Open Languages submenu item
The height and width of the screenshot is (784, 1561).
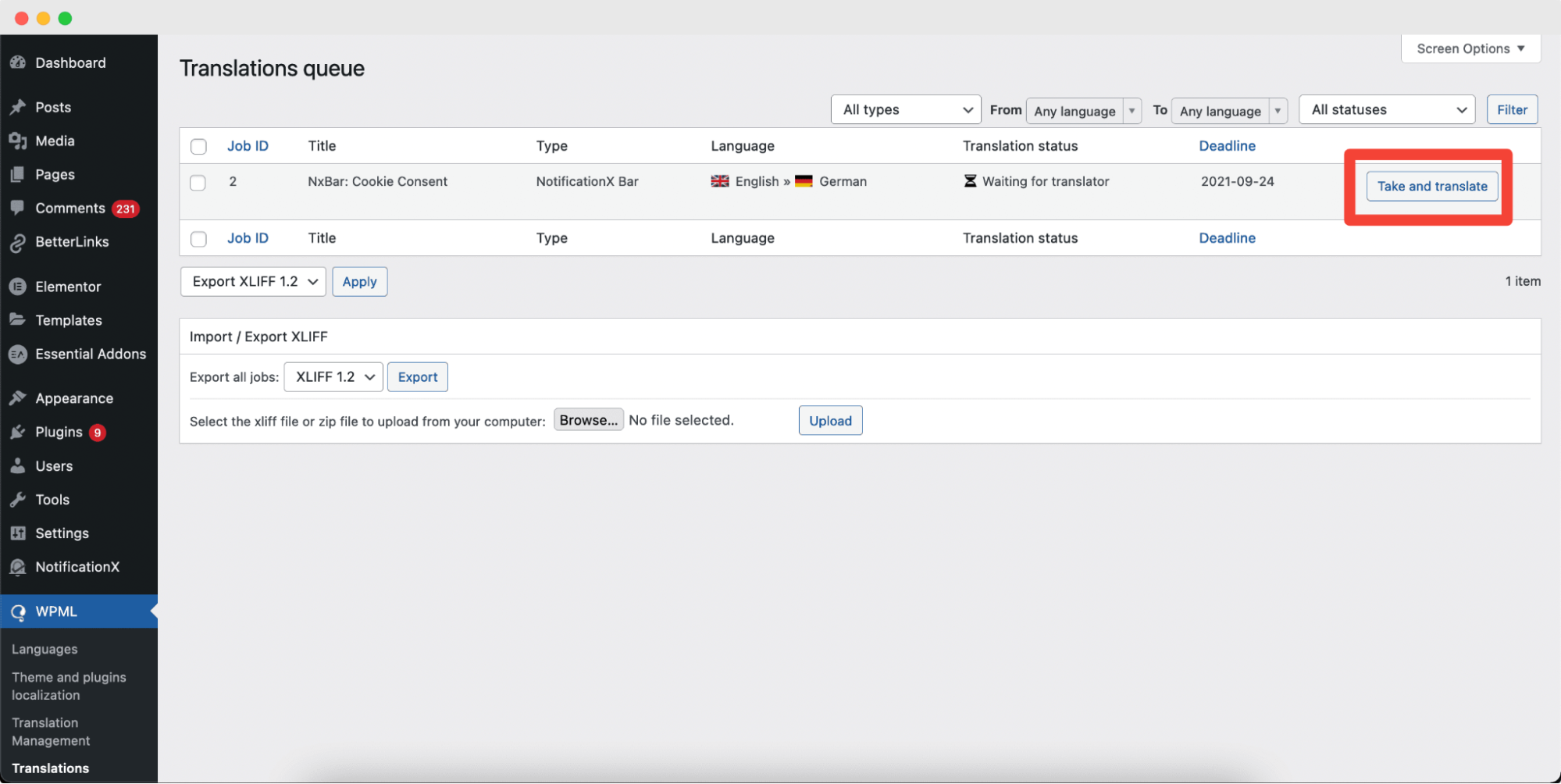pos(45,649)
